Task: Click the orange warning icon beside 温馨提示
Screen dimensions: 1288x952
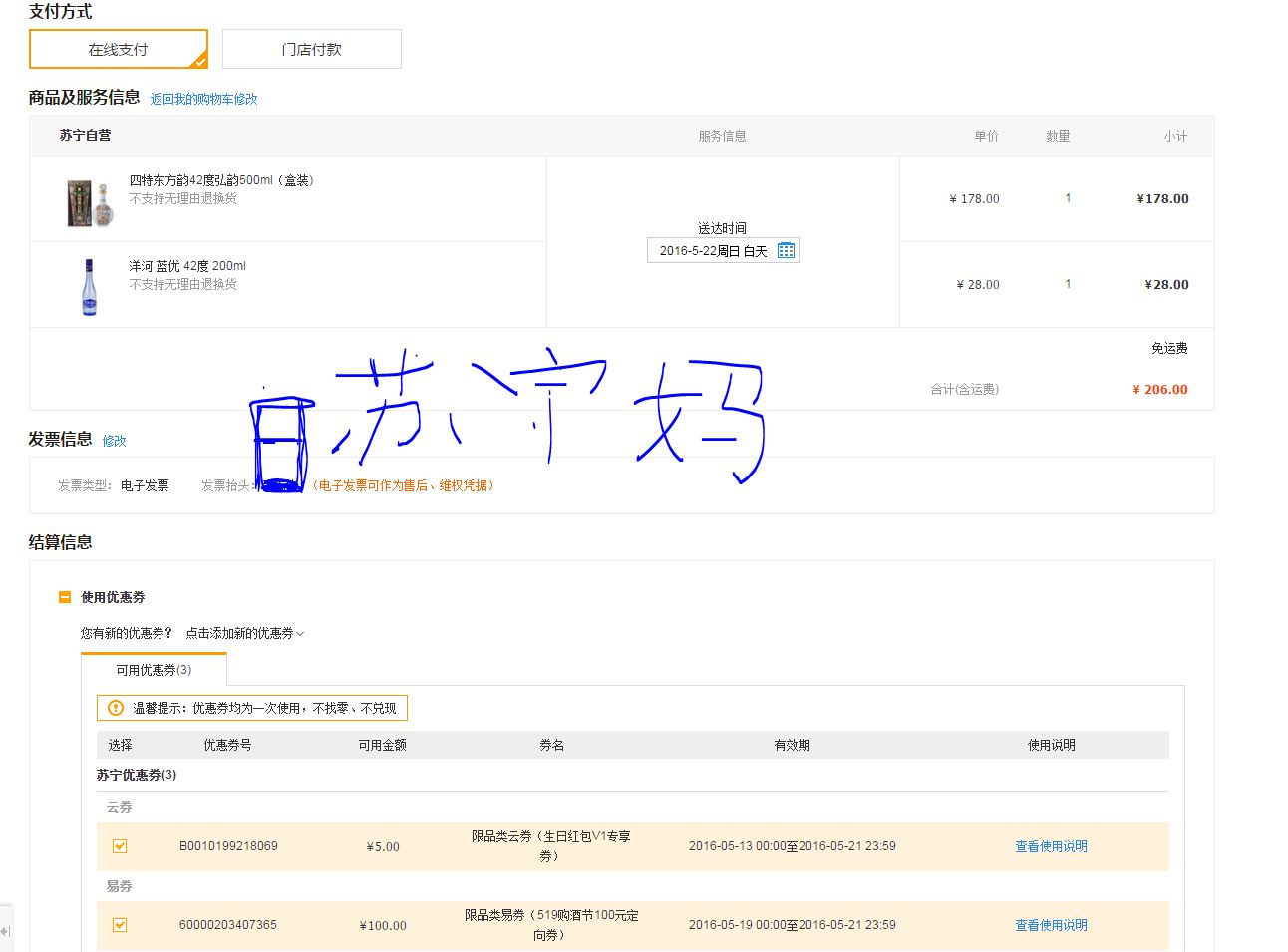Action: 116,708
